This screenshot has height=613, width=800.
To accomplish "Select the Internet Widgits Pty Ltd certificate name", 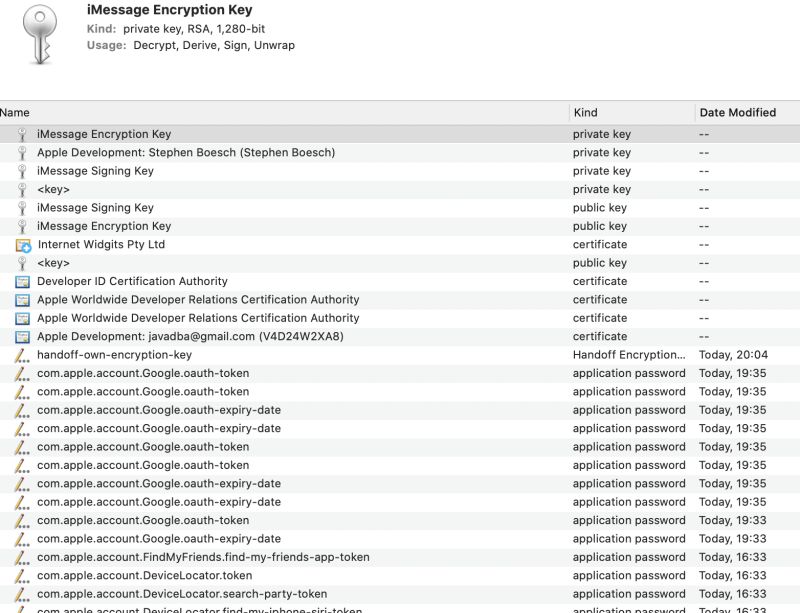I will [101, 244].
